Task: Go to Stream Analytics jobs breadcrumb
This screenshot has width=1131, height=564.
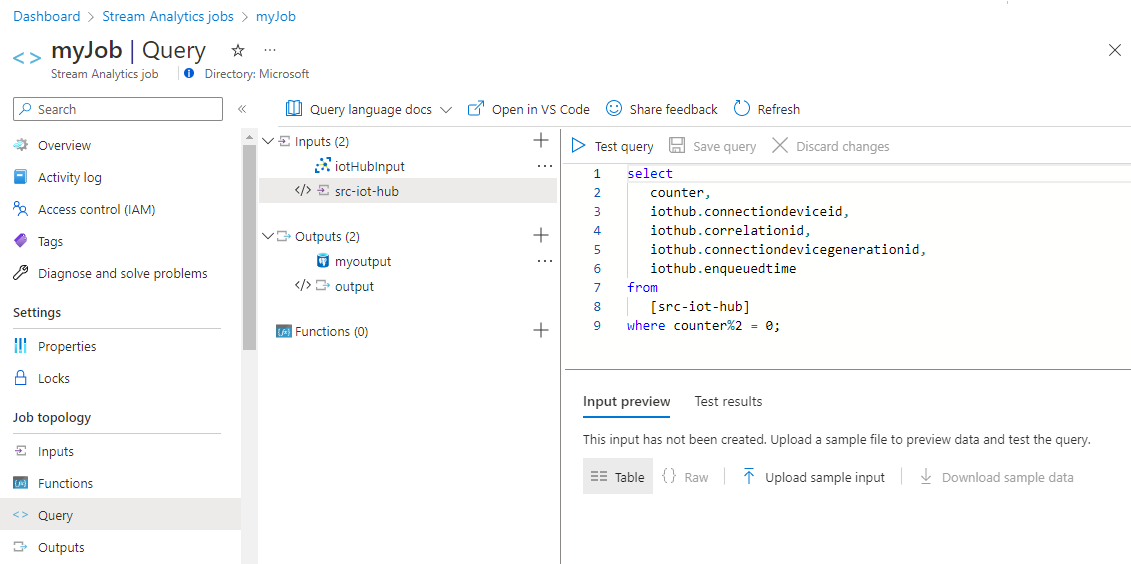Action: pyautogui.click(x=168, y=16)
